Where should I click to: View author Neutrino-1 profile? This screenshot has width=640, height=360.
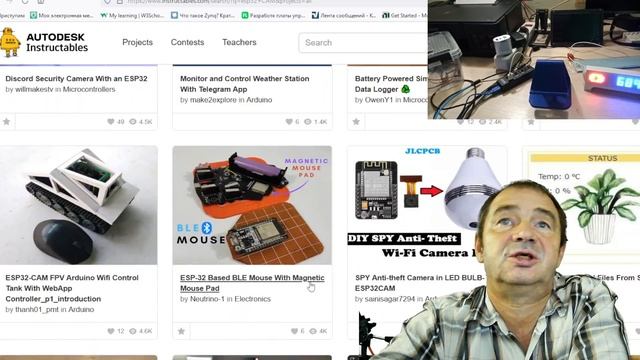point(207,299)
